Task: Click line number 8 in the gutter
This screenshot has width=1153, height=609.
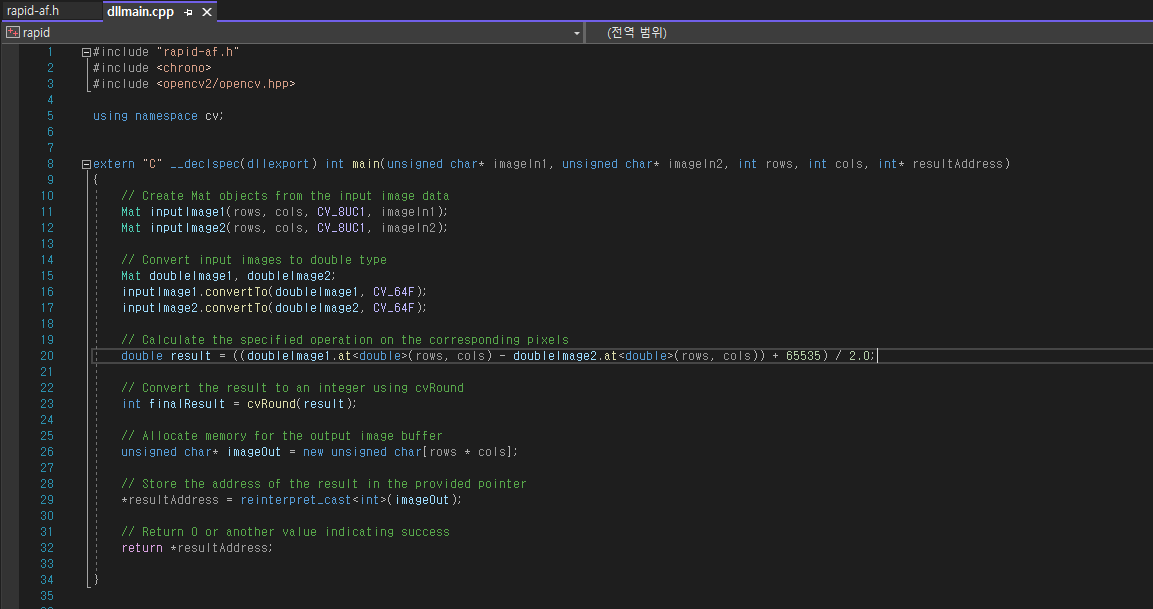Action: click(x=50, y=164)
